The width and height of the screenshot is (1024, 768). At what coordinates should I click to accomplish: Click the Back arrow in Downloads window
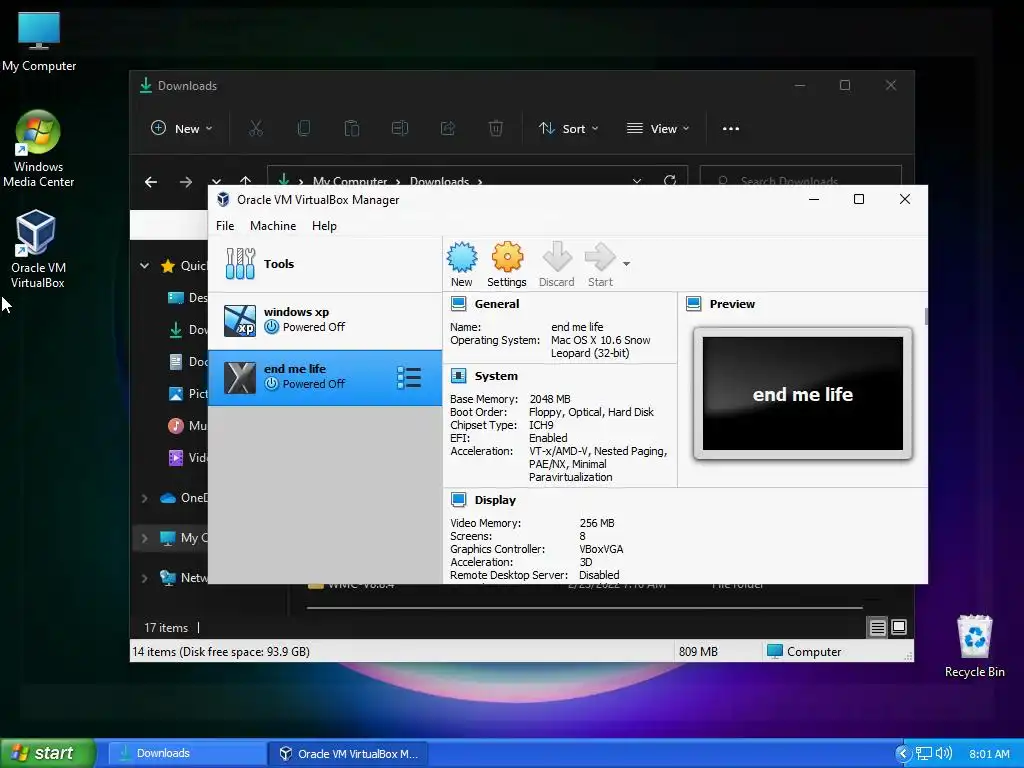(x=151, y=182)
